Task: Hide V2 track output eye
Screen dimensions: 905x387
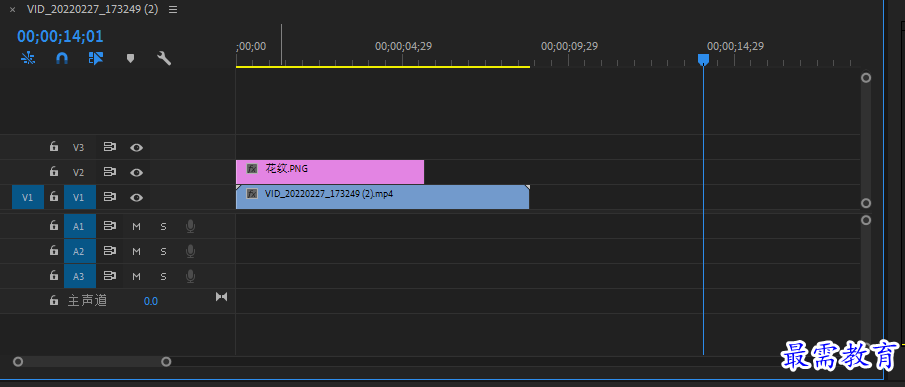Action: click(136, 172)
